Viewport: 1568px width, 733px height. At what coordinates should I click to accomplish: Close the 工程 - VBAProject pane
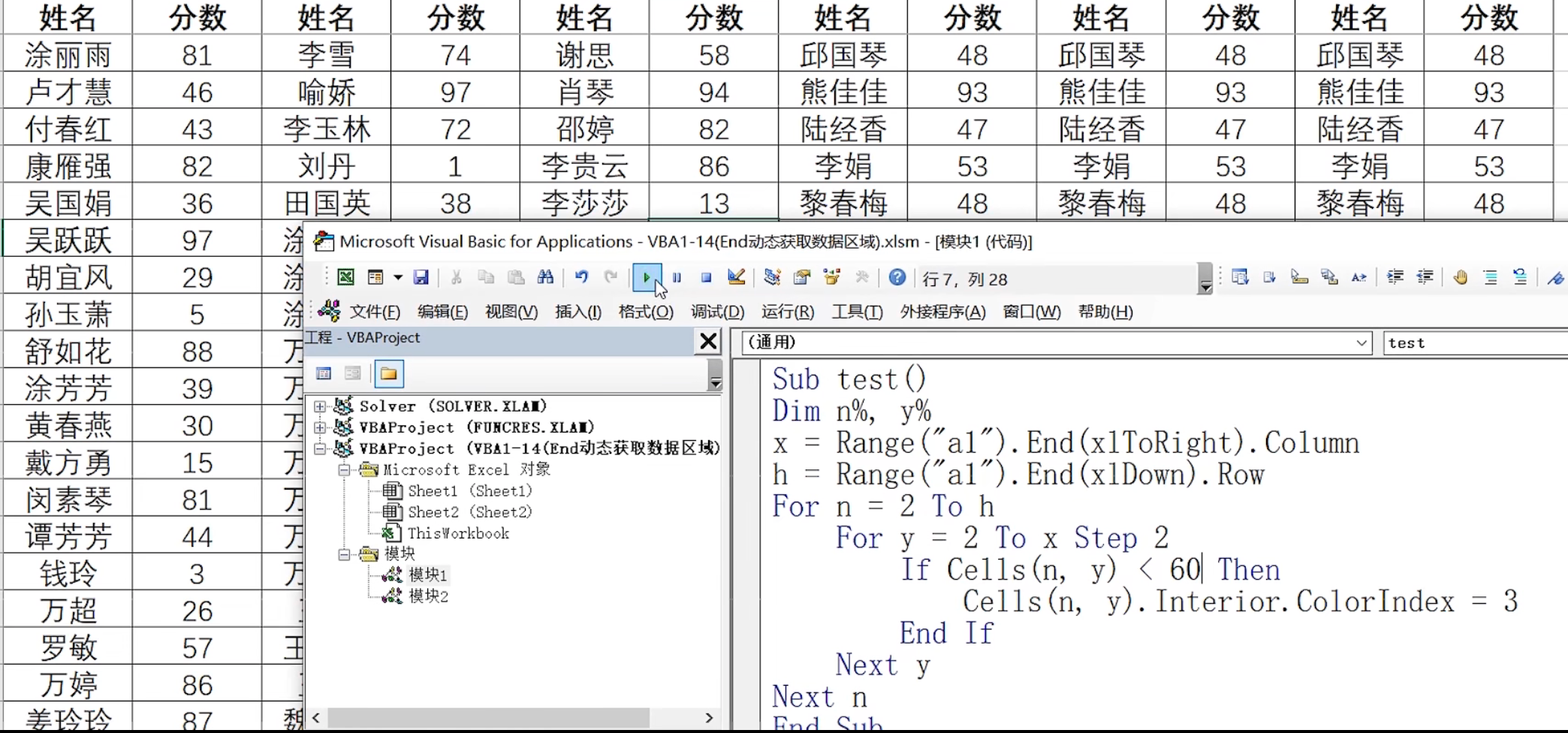tap(708, 342)
